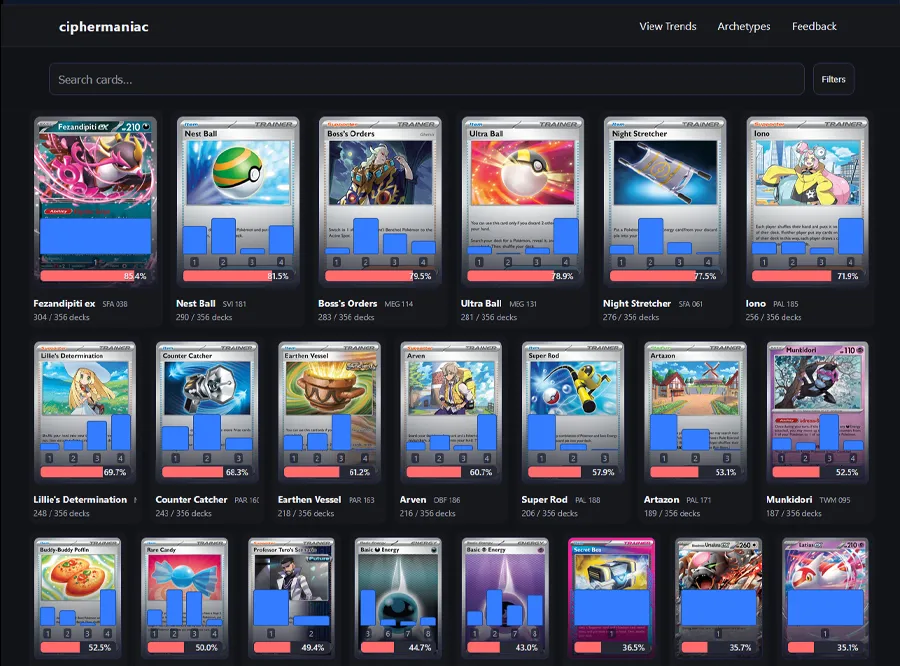Click the Artazon card name label

(x=661, y=499)
